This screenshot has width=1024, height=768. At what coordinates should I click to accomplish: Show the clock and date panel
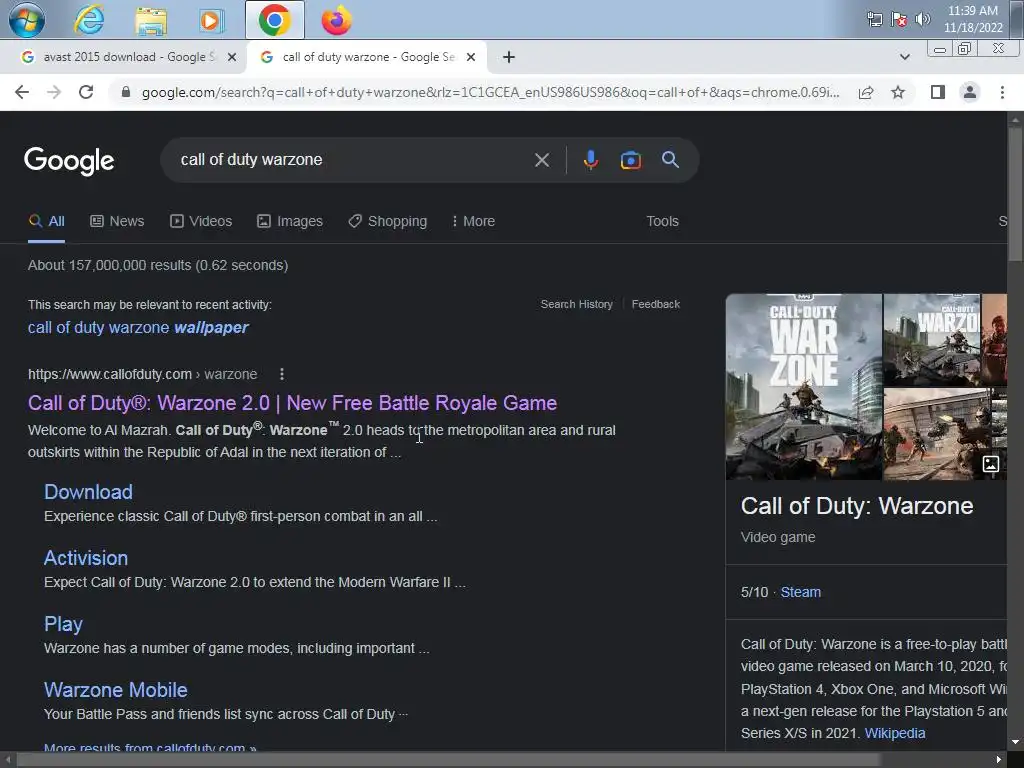(x=972, y=19)
